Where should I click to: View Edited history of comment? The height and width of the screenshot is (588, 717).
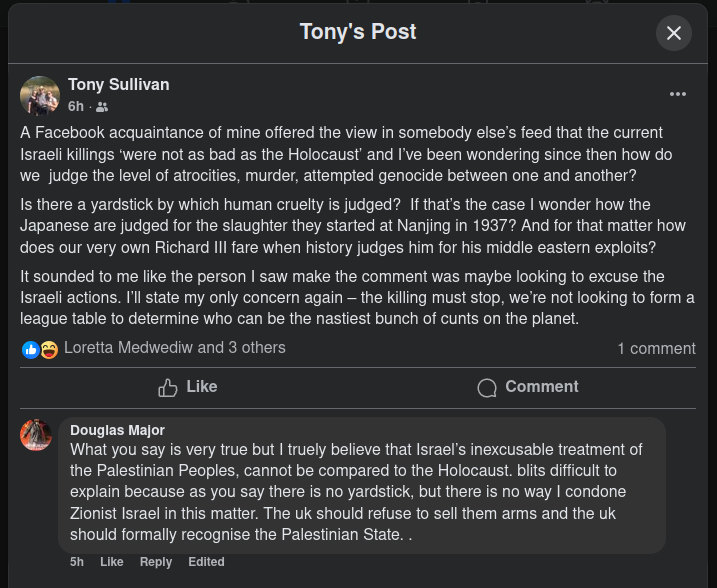[x=206, y=562]
